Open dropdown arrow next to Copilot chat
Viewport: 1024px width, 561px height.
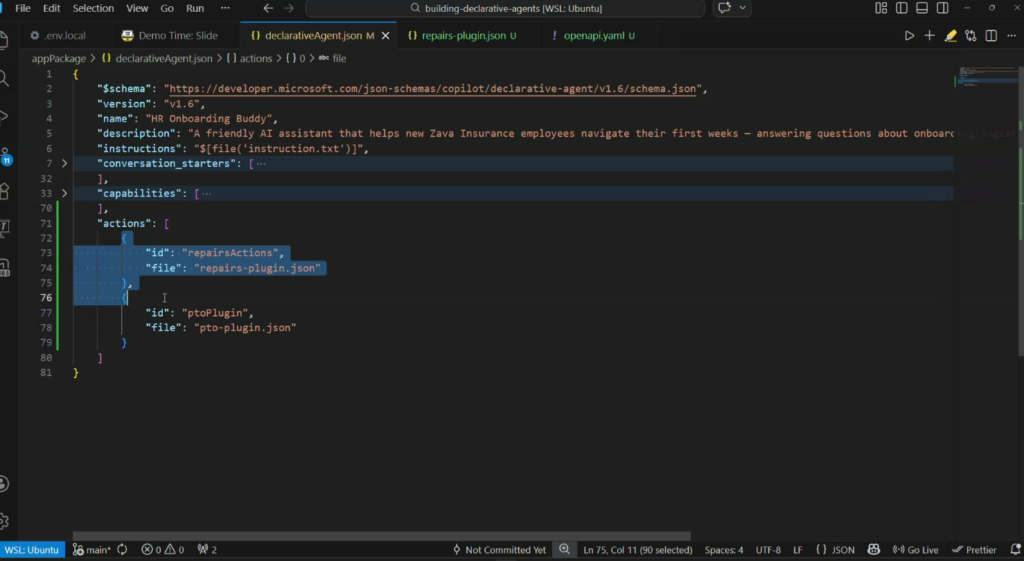742,8
